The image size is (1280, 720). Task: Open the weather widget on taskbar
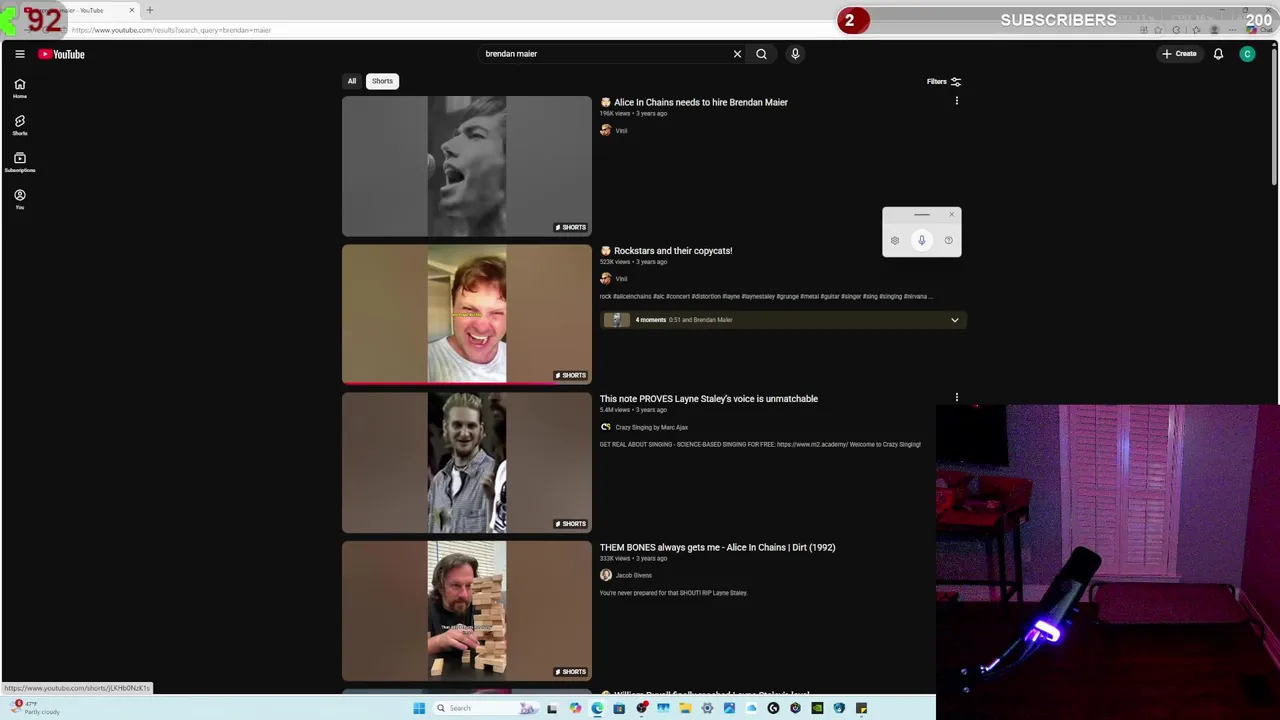click(x=35, y=707)
